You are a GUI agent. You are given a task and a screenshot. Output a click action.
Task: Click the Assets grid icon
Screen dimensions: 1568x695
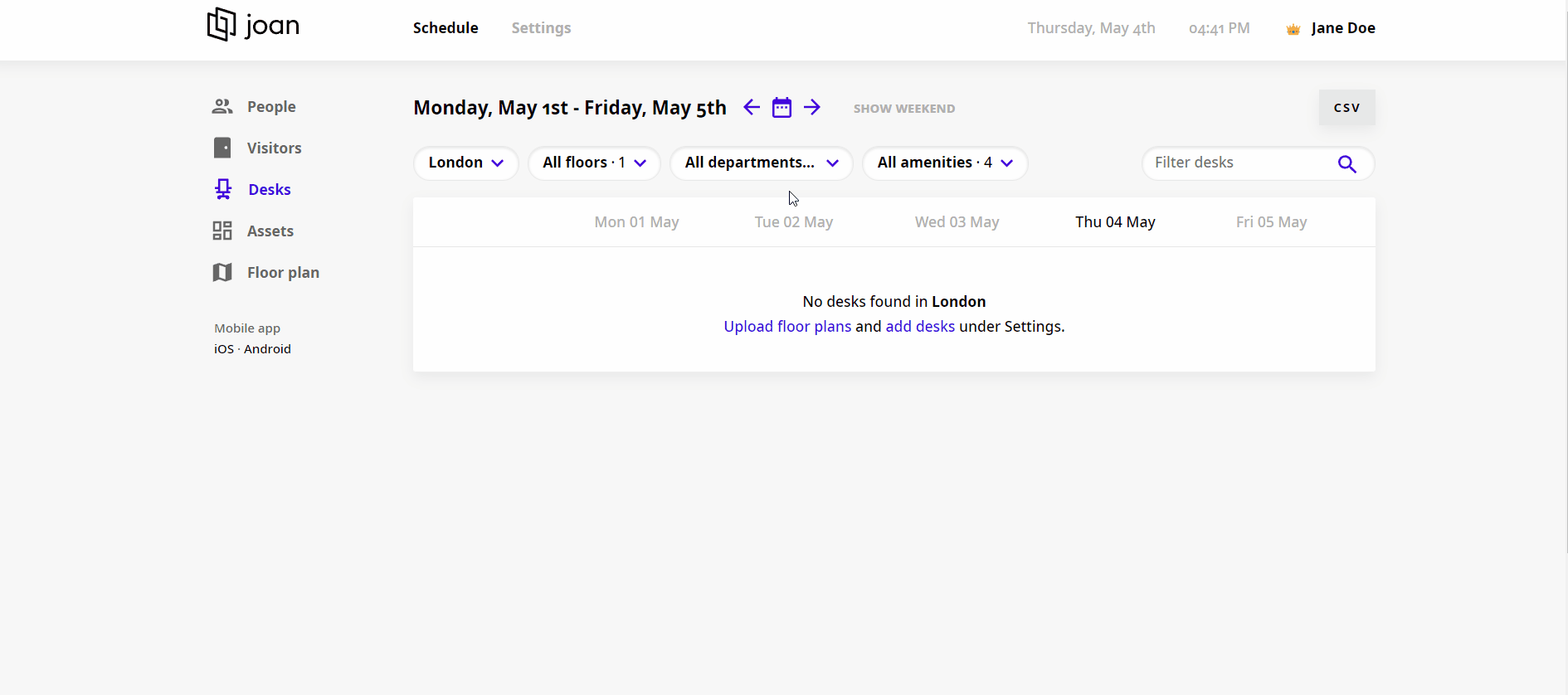coord(222,231)
